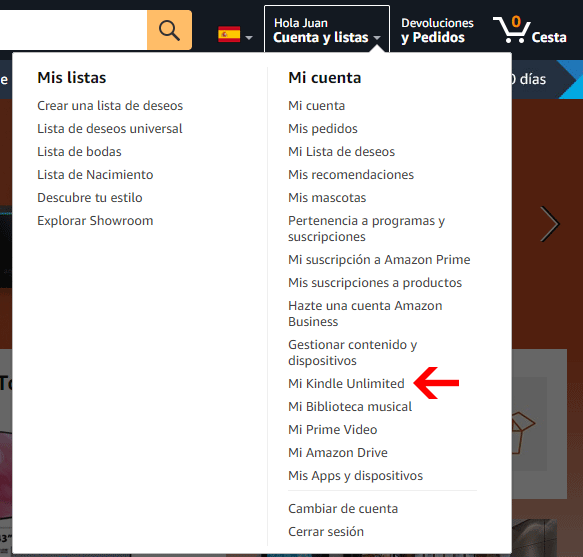Select Explorar Showroom
Viewport: 583px width, 557px height.
tap(95, 221)
